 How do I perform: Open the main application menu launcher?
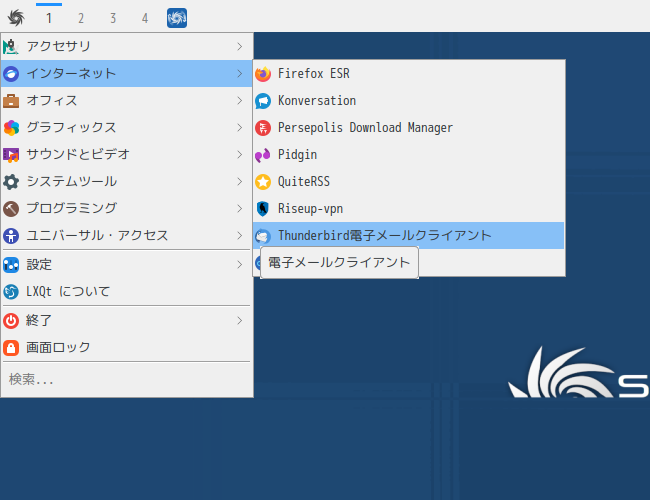16,18
